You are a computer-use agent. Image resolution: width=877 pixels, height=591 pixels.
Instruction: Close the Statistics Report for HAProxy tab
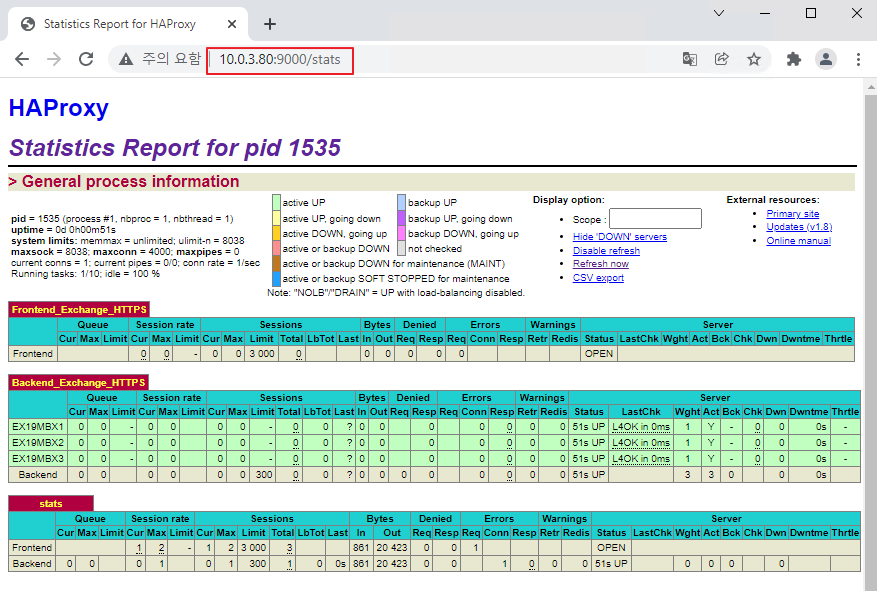pos(232,24)
